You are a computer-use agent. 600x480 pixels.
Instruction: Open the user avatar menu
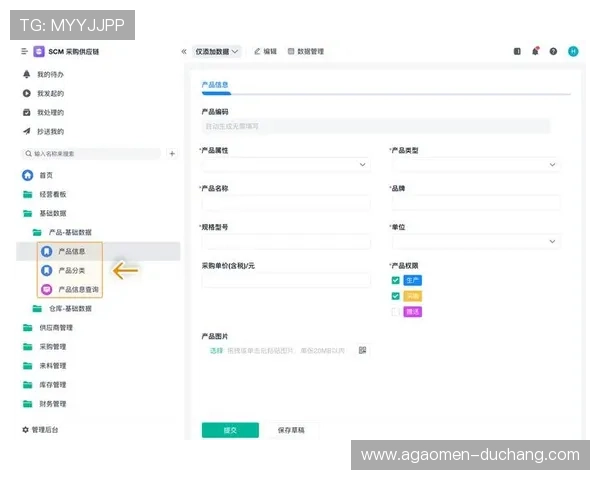pyautogui.click(x=573, y=51)
